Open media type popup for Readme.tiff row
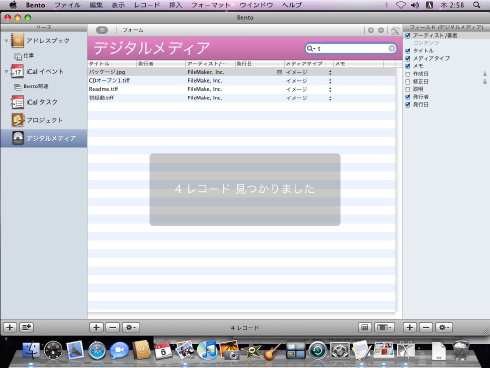Screen dimensions: 490x368 click(x=330, y=90)
